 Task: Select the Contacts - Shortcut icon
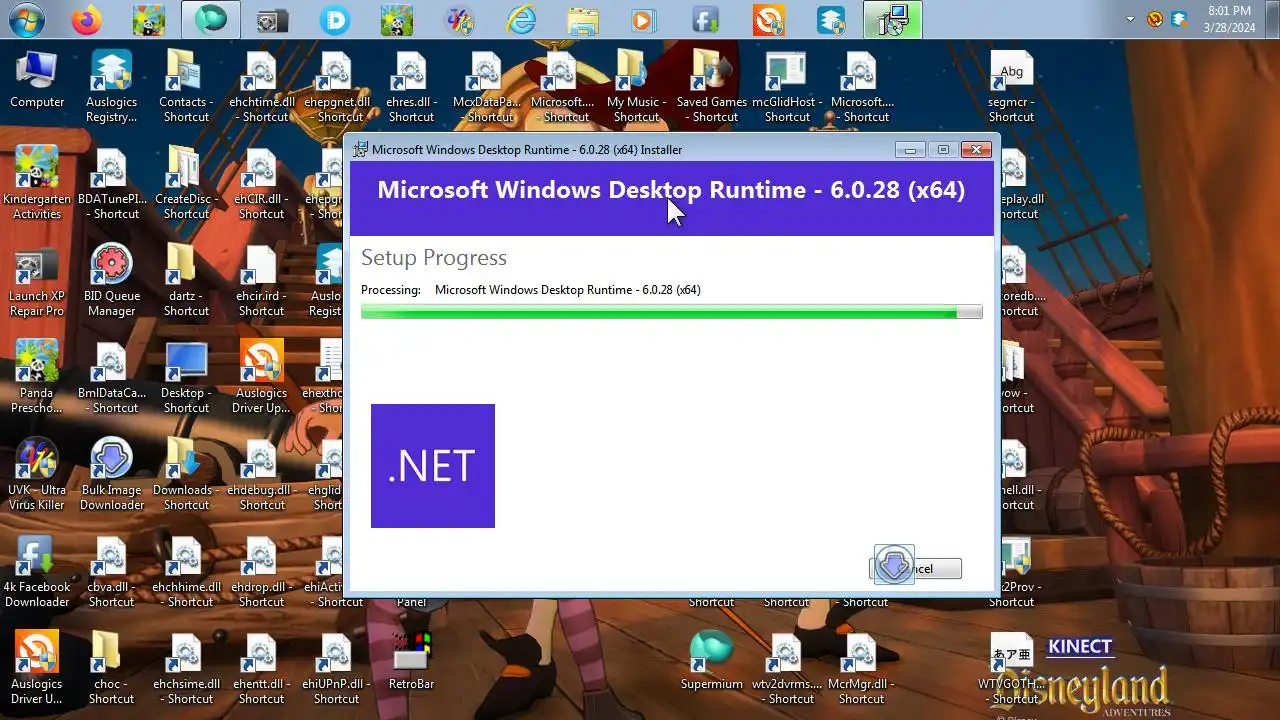[186, 85]
